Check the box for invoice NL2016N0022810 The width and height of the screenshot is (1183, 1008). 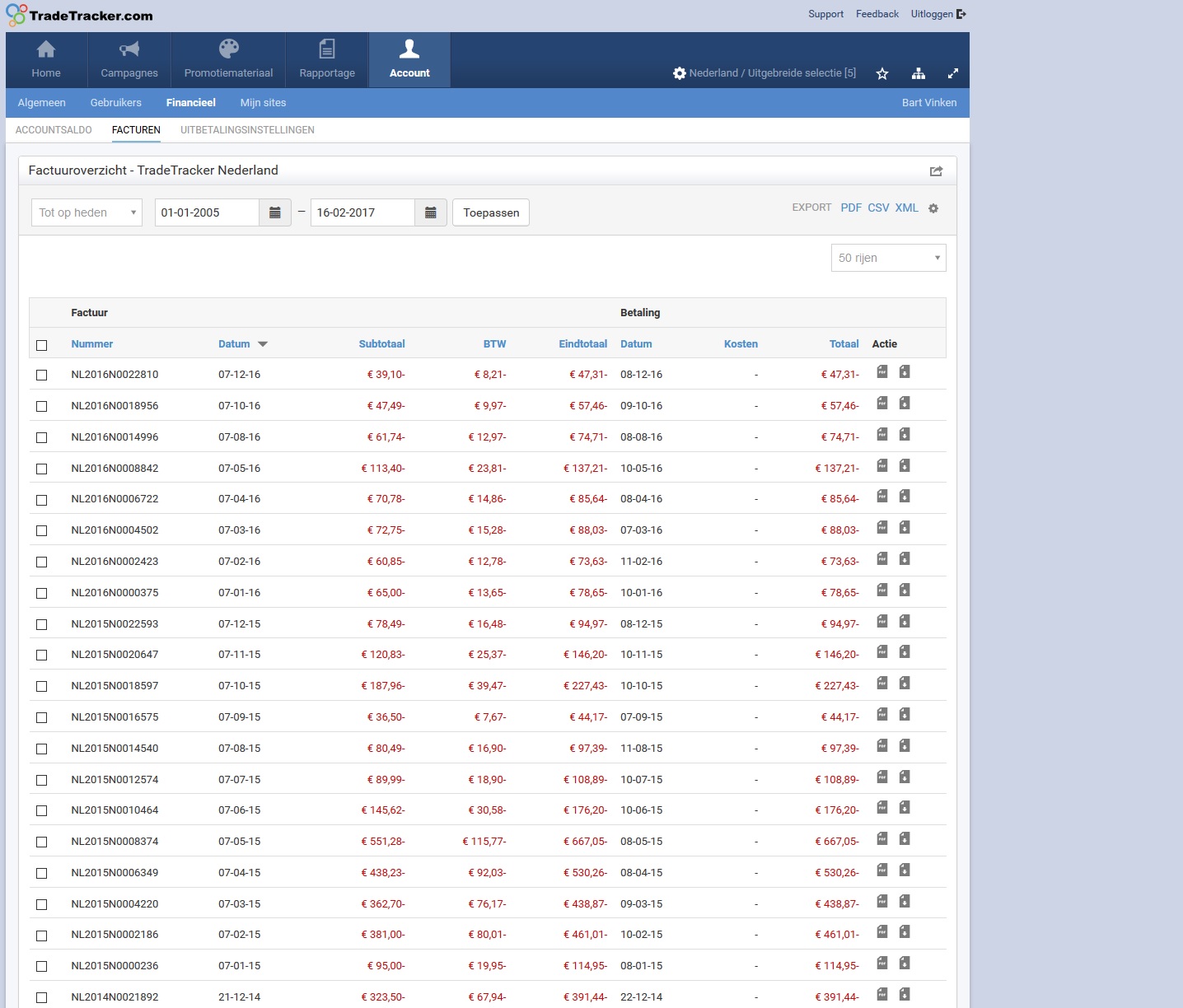pos(42,375)
